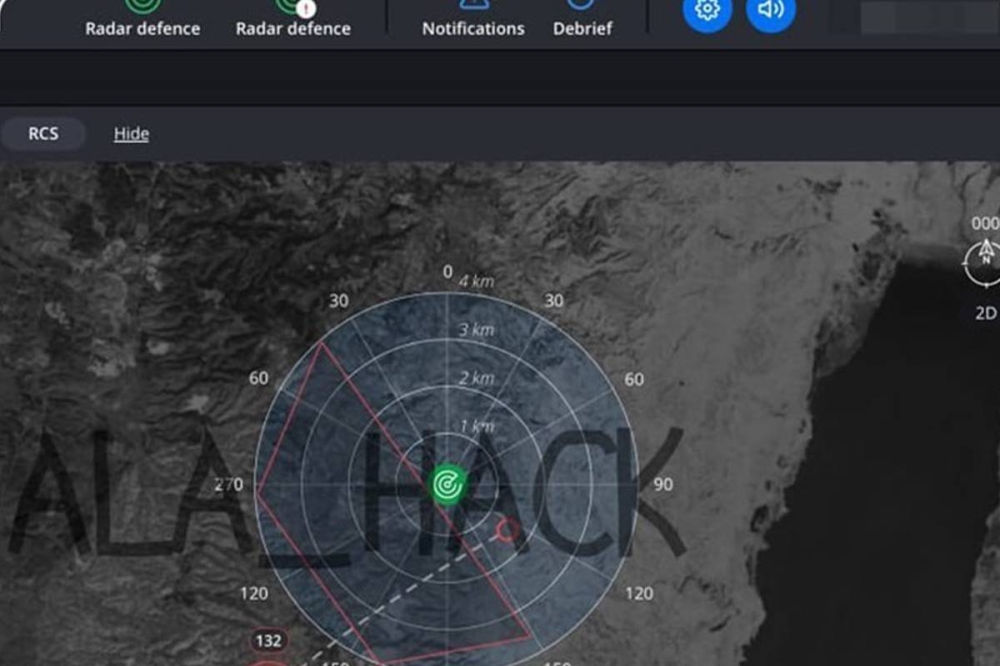
Task: Open Radar defence with the warning badge
Action: [293, 28]
